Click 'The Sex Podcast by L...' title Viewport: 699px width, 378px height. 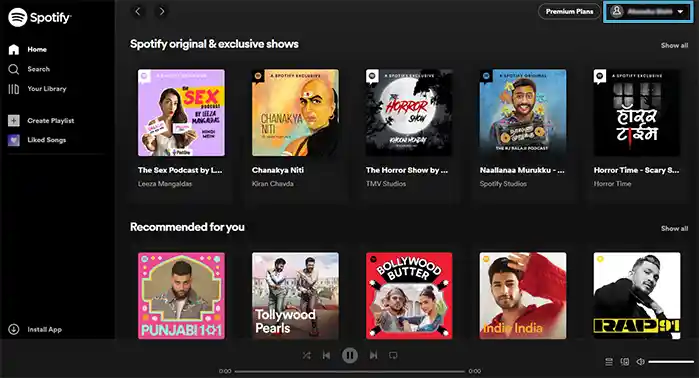[180, 170]
